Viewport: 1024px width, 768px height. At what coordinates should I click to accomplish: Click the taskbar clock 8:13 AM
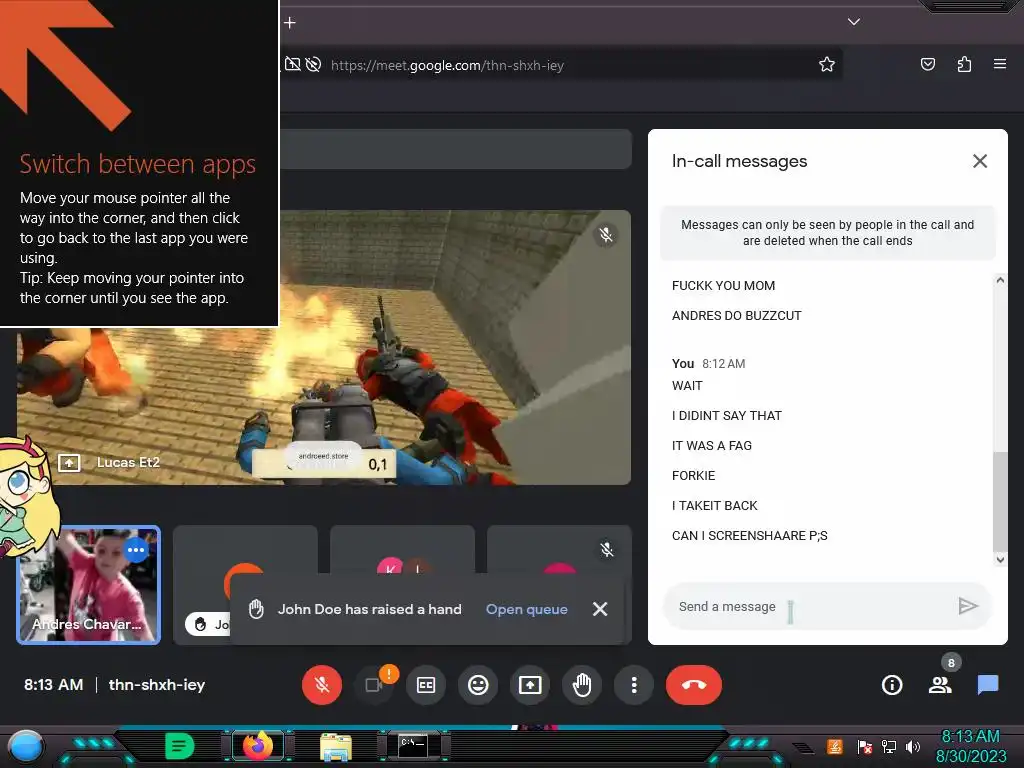pyautogui.click(x=970, y=737)
